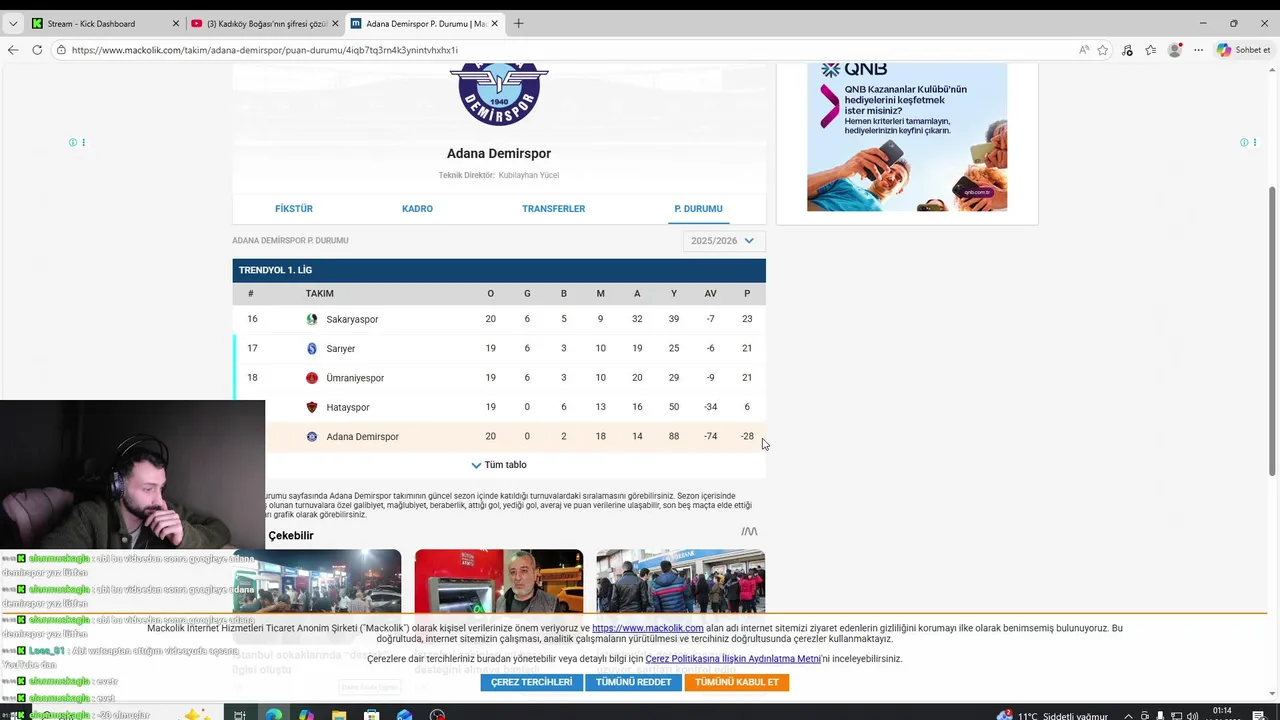Click the page vertical scrollbar
The image size is (1280, 720).
(x=1272, y=330)
